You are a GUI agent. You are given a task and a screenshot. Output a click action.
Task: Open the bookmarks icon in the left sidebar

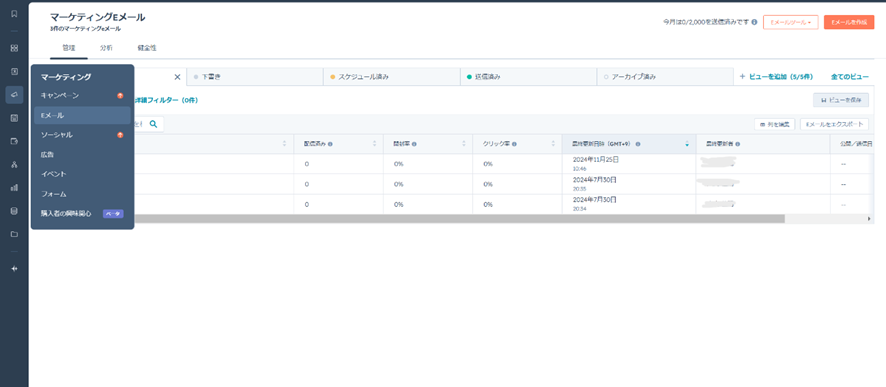(14, 14)
